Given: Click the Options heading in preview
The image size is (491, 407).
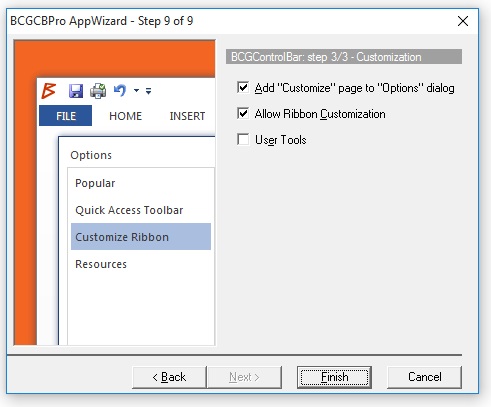Looking at the screenshot, I should [91, 155].
